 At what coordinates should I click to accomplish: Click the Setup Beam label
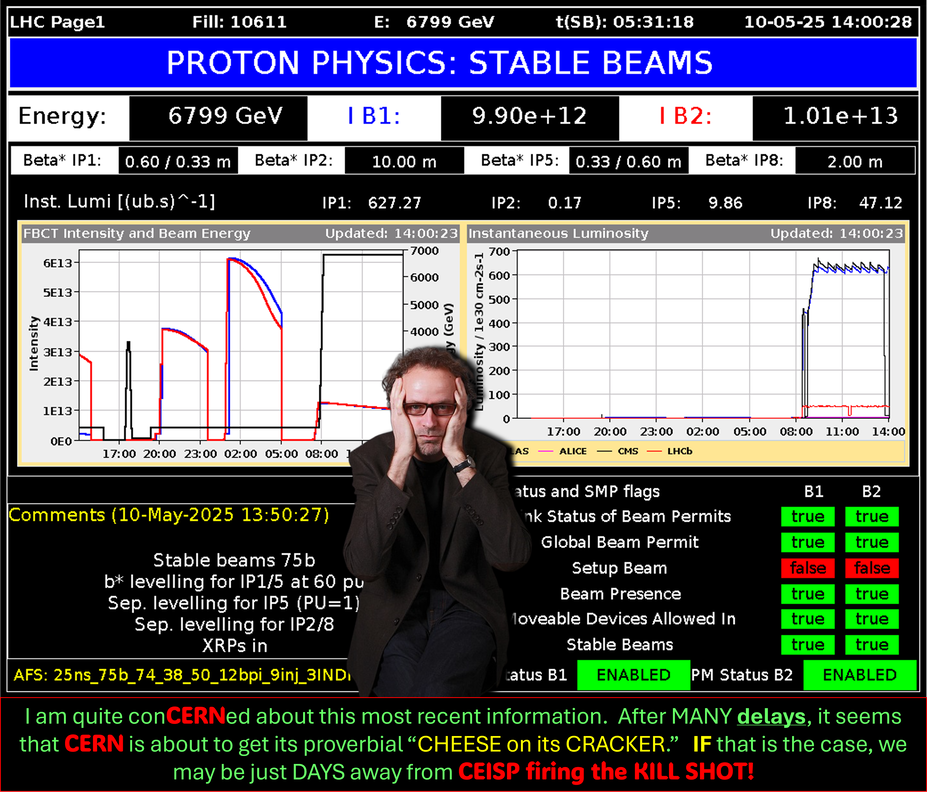coord(620,568)
